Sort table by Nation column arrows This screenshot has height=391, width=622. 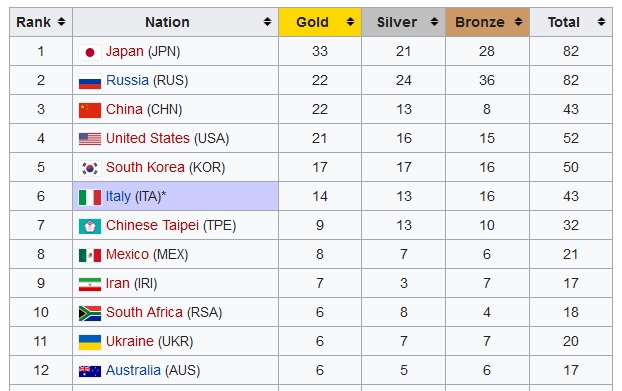pyautogui.click(x=267, y=22)
